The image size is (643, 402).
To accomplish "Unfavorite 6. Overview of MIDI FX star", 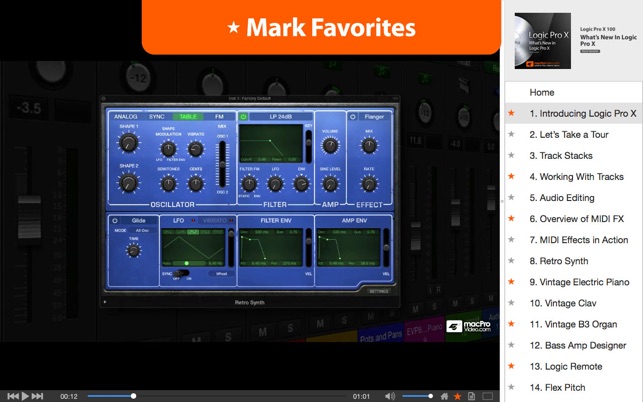I will click(x=511, y=219).
